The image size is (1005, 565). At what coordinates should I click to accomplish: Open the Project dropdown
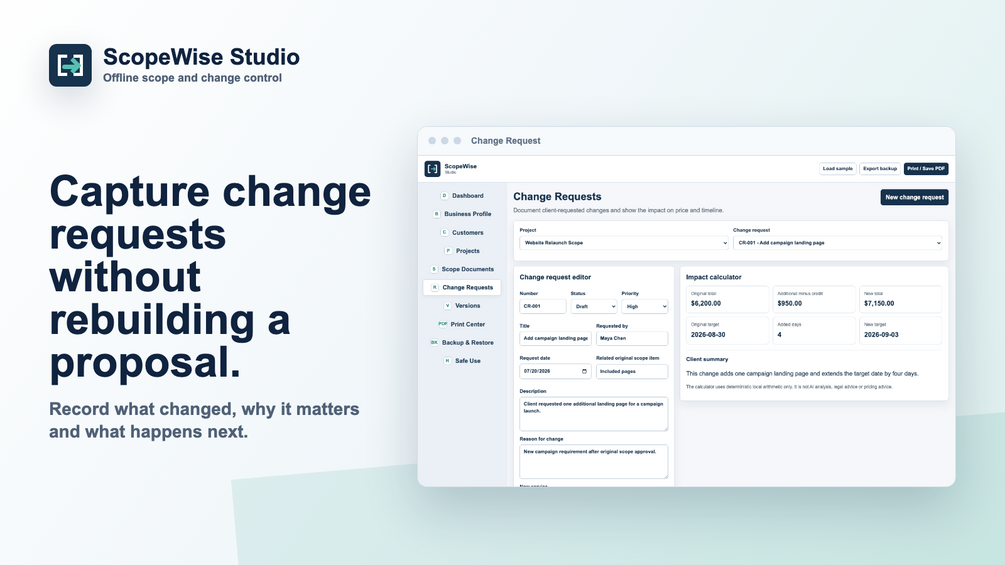(624, 243)
